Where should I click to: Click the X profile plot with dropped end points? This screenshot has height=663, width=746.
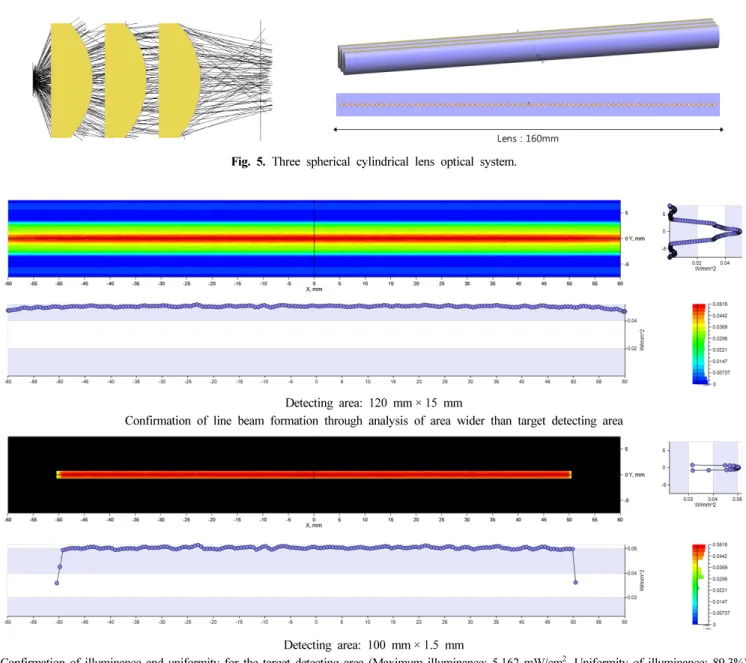pyautogui.click(x=316, y=580)
